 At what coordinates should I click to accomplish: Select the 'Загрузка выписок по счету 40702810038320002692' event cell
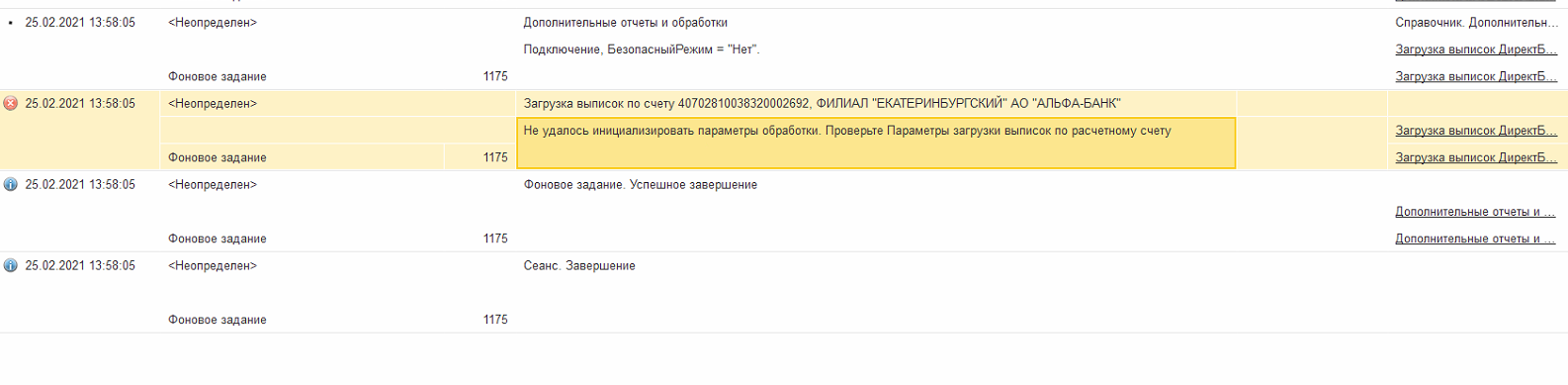(x=876, y=104)
